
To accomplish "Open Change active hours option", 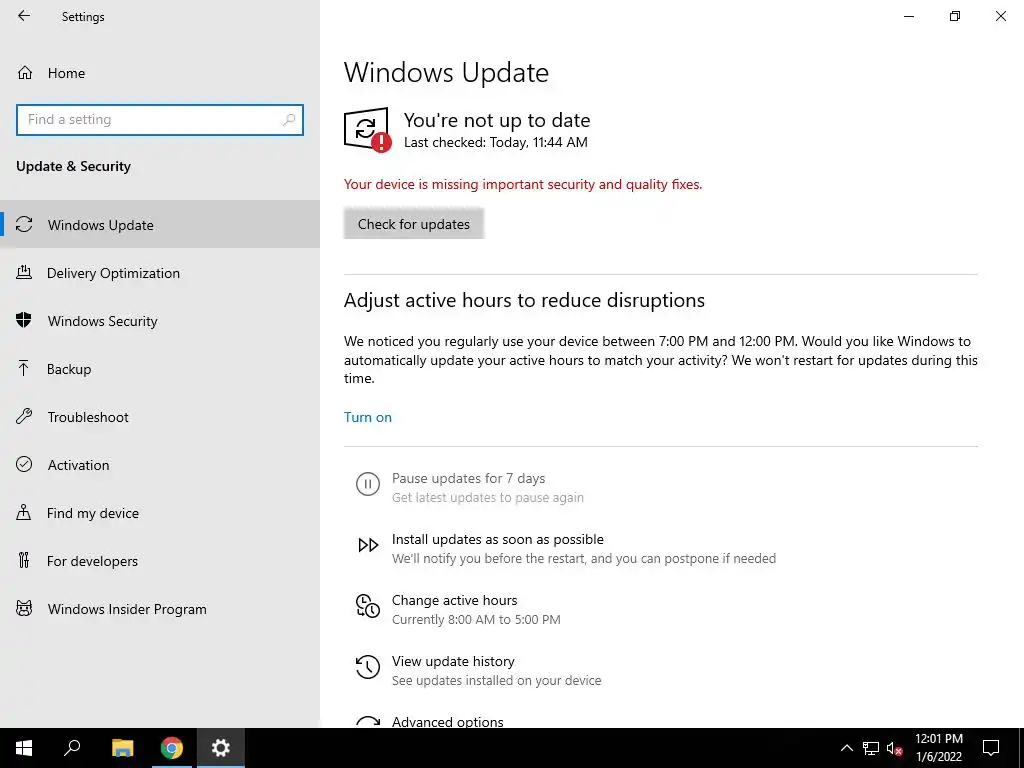I will click(455, 600).
